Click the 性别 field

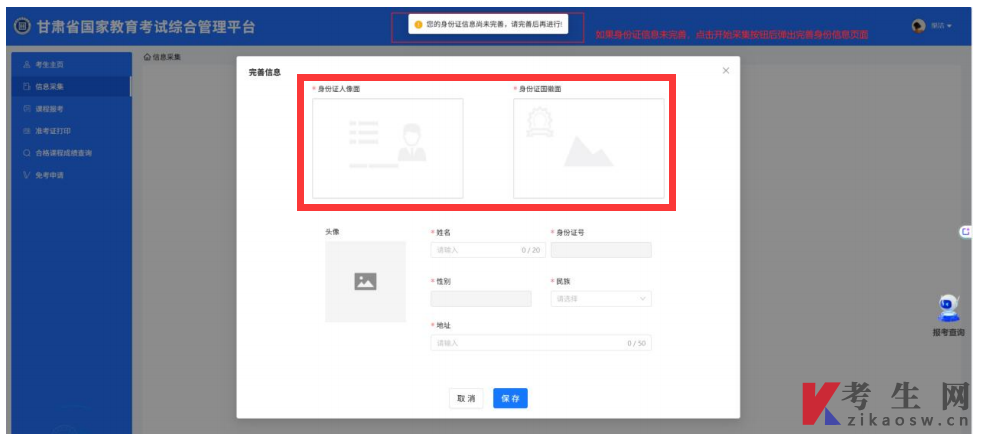click(x=481, y=299)
